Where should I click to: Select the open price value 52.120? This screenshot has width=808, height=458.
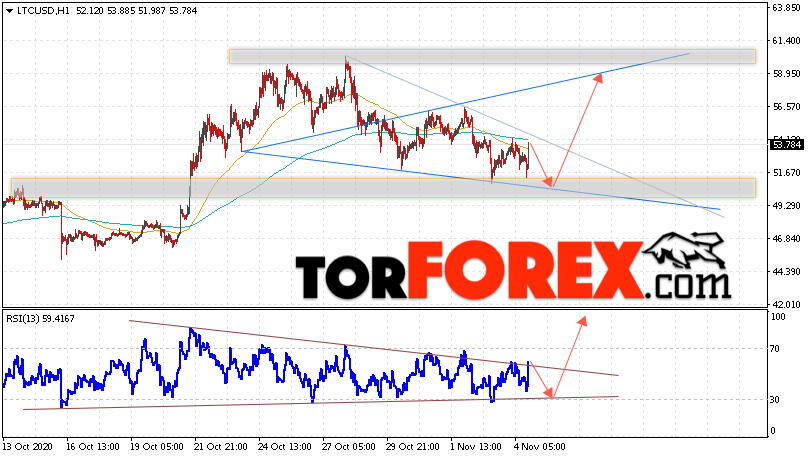coord(90,11)
